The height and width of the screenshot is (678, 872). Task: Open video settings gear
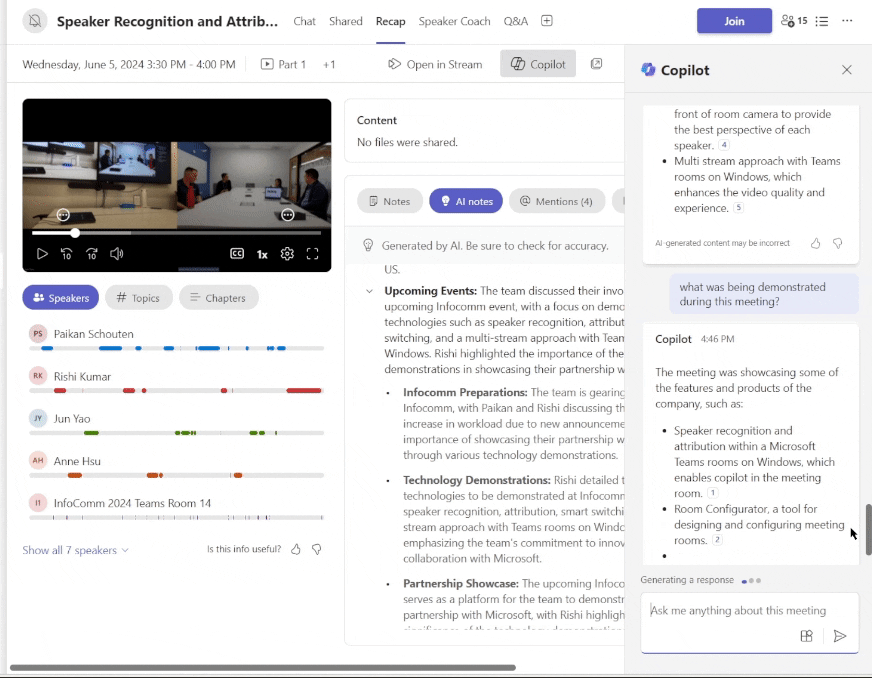point(287,254)
